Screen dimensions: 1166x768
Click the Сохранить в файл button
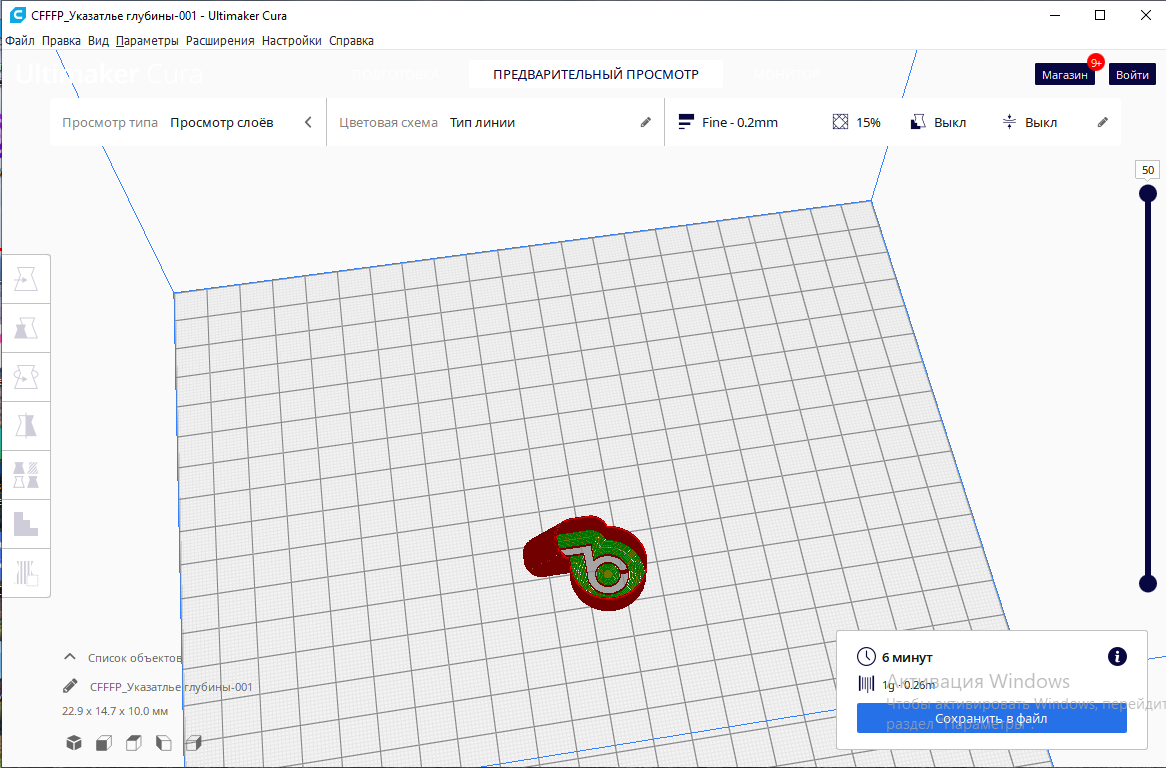click(x=991, y=719)
